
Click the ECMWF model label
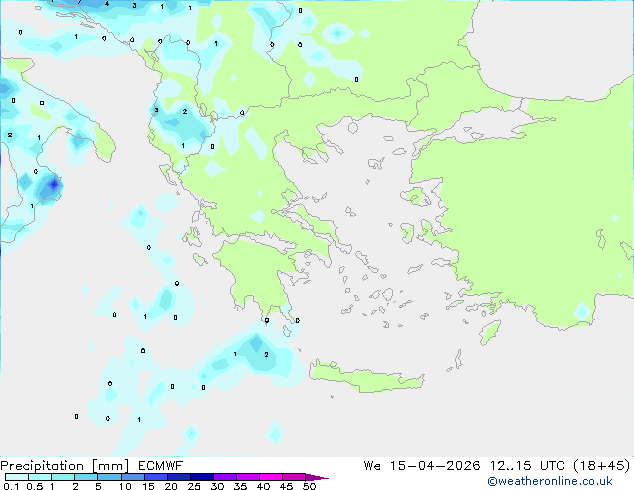point(161,466)
